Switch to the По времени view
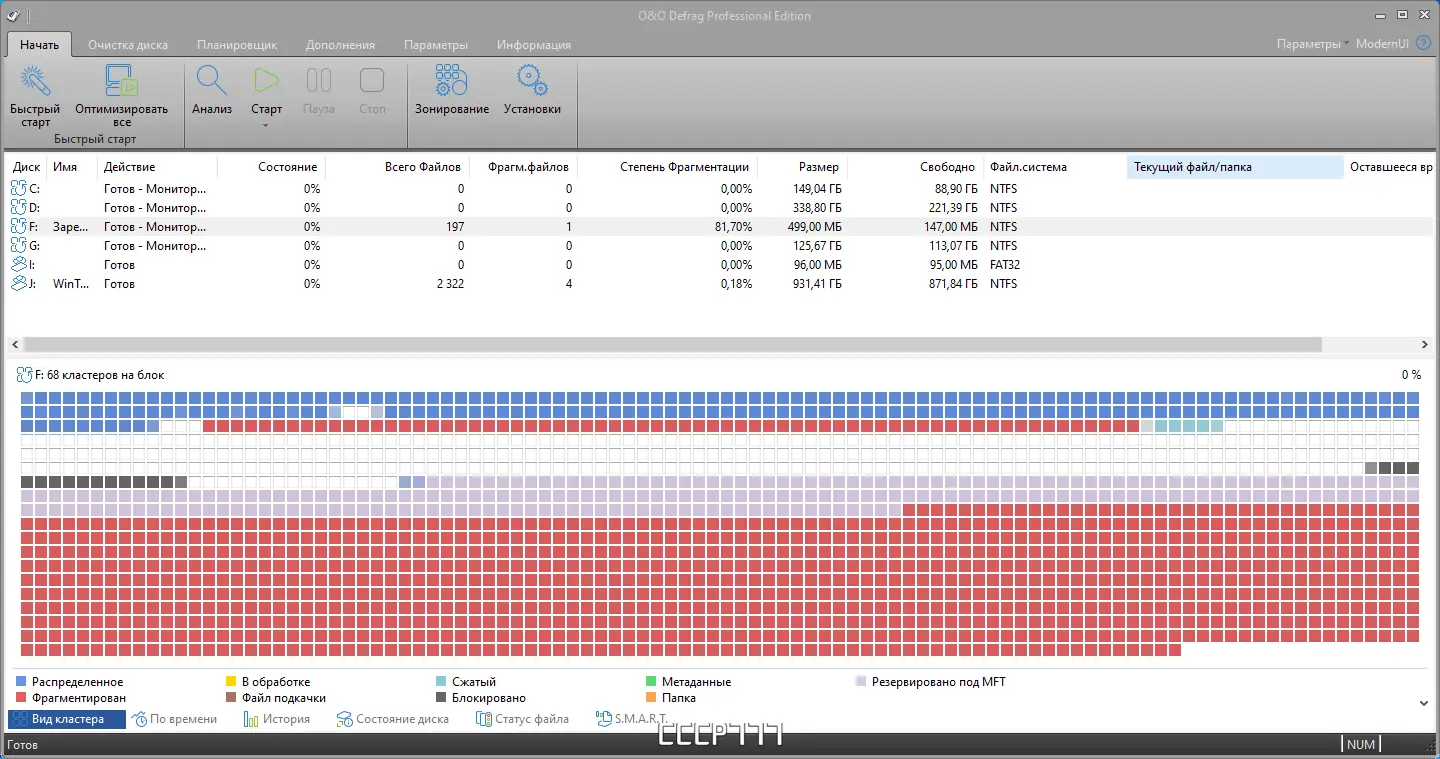The width and height of the screenshot is (1440, 759). coord(177,718)
